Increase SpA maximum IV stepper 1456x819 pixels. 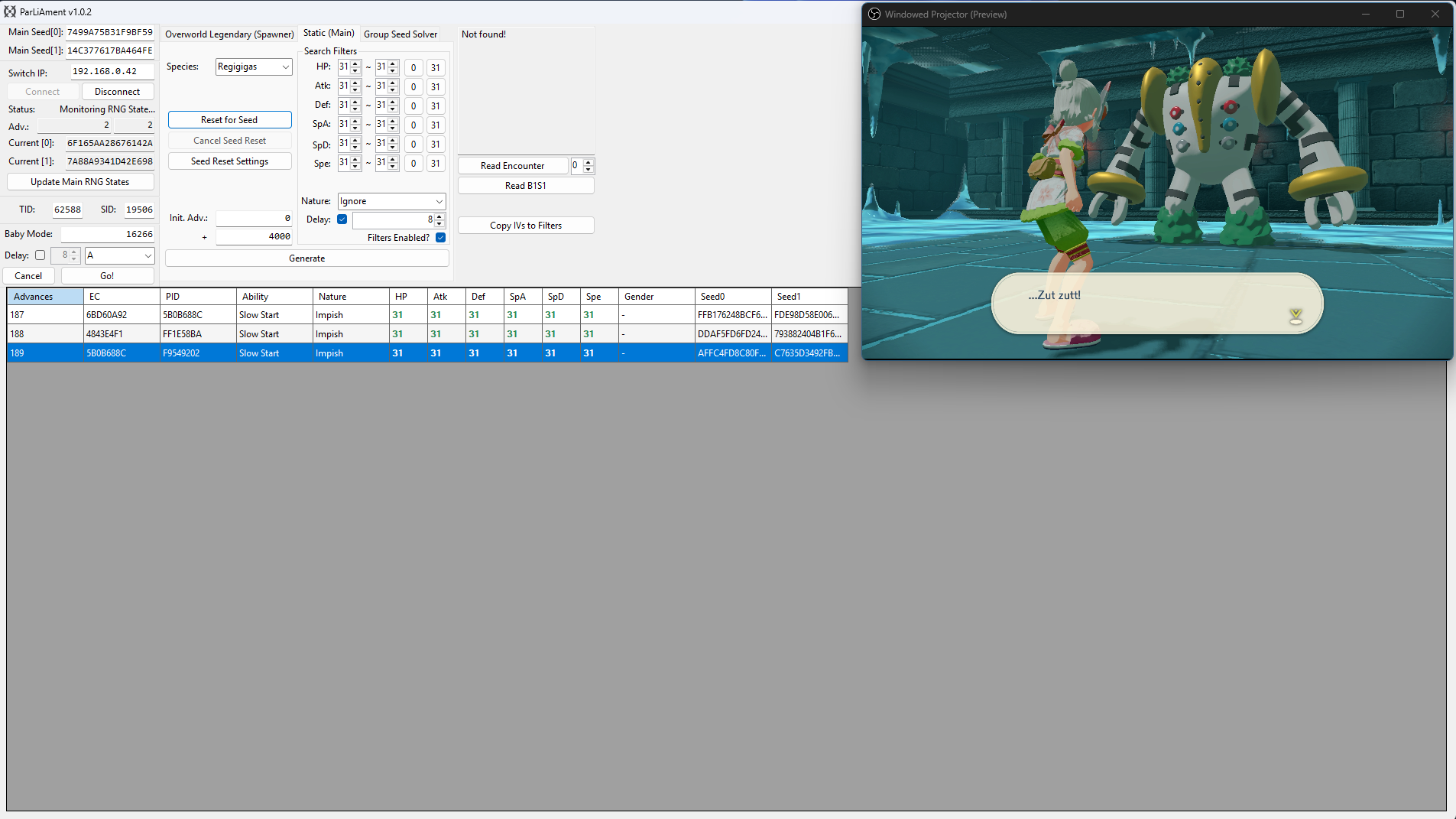point(394,122)
